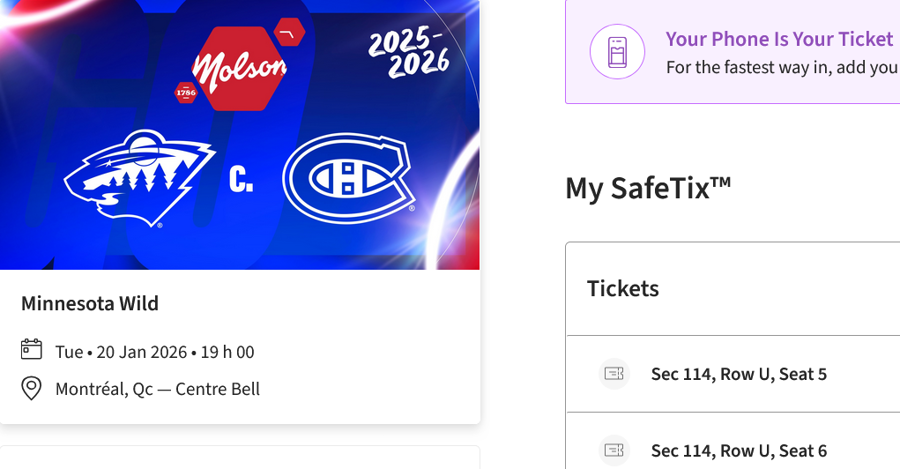This screenshot has width=900, height=469.
Task: Click the Molson logo on the banner
Action: pyautogui.click(x=240, y=68)
